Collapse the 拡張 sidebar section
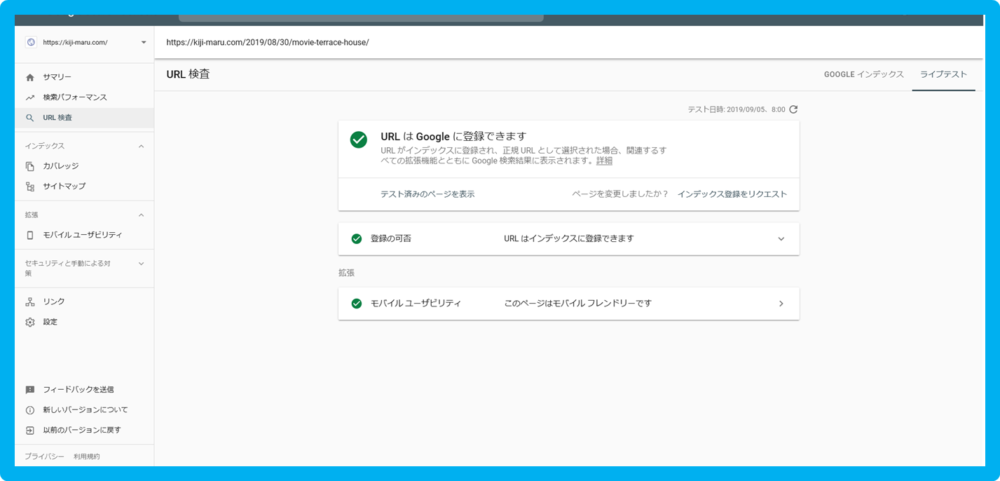The width and height of the screenshot is (1000, 481). pos(142,215)
